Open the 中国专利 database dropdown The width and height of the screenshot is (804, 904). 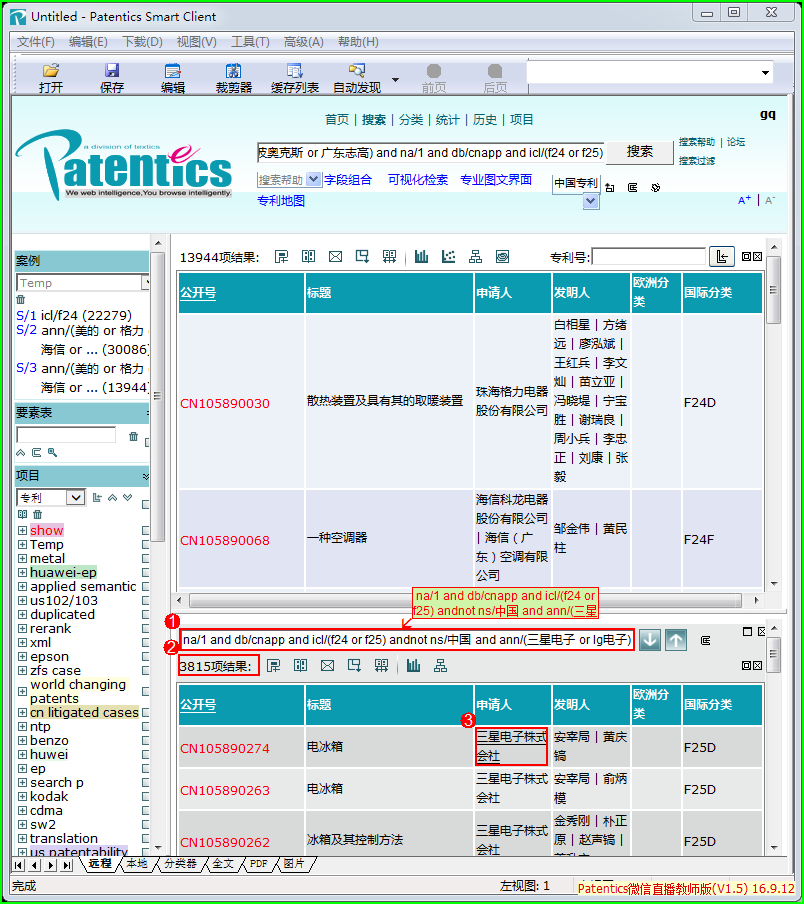[590, 201]
